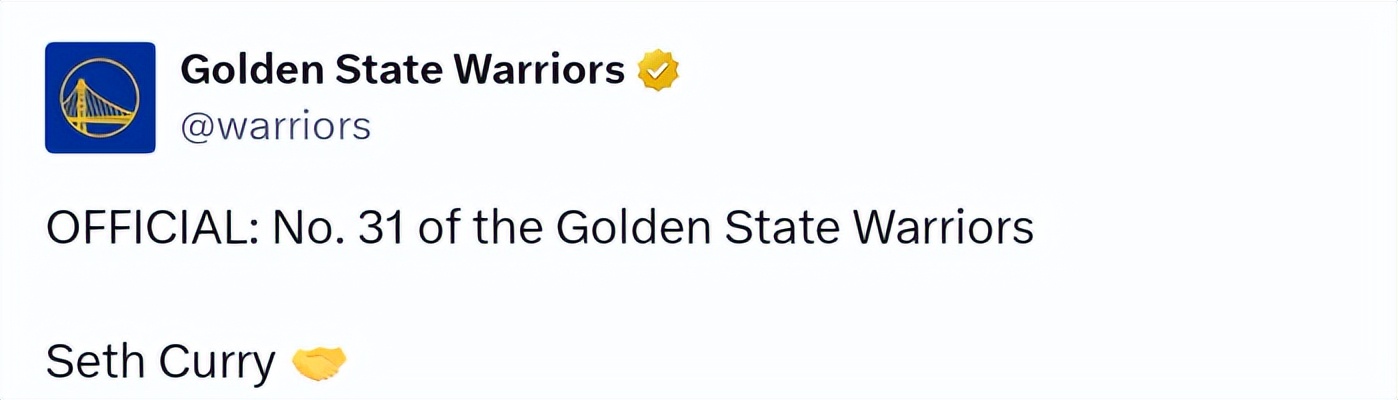1398x400 pixels.
Task: Click the number 31 in the tweet
Action: pyautogui.click(x=381, y=228)
